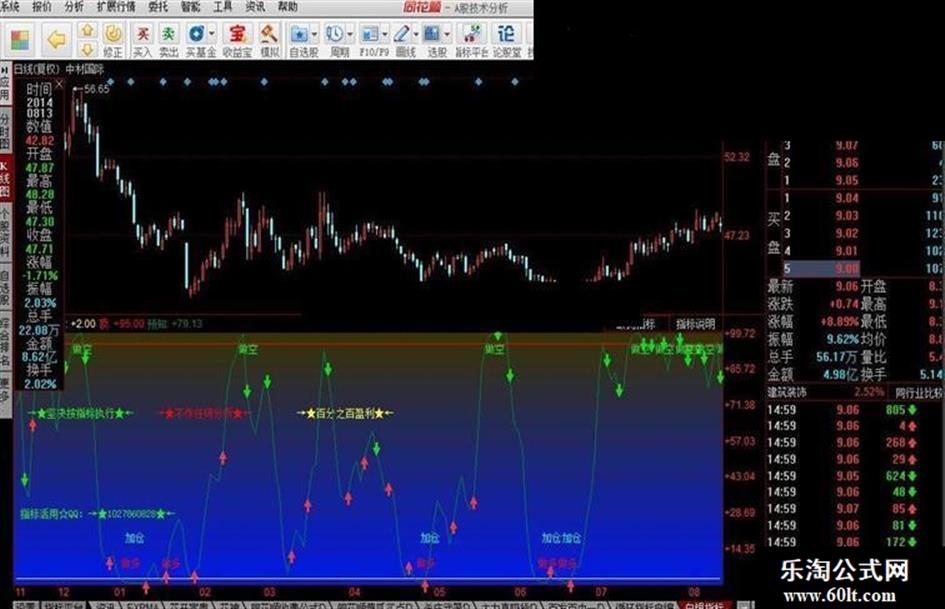The height and width of the screenshot is (609, 945).
Task: Open the 自选股 watchlist icon
Action: (x=300, y=34)
